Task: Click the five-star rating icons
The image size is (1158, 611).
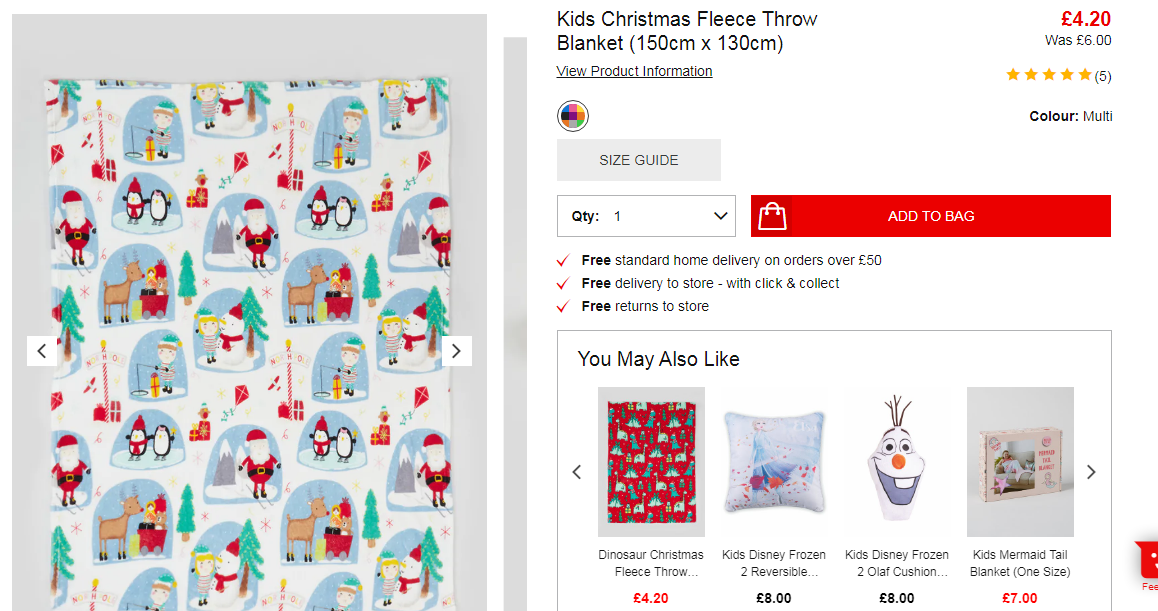Action: (x=1049, y=75)
